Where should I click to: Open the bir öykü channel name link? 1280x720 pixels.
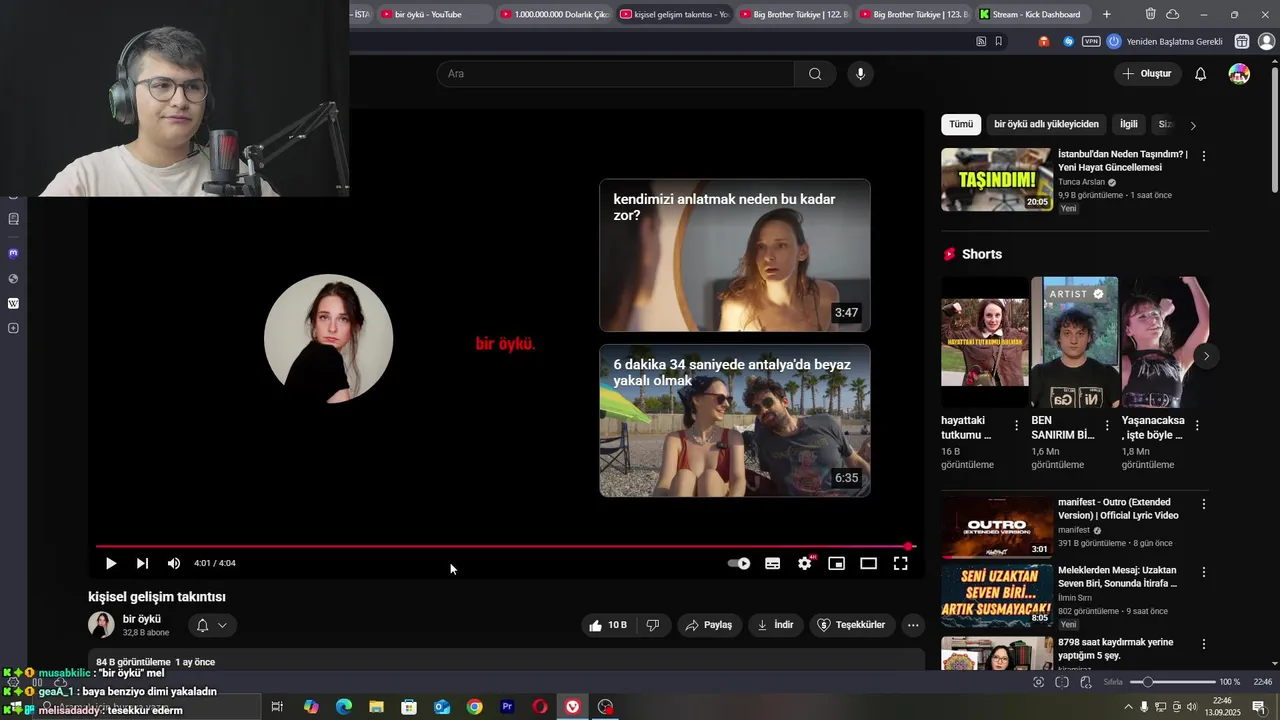tap(142, 619)
